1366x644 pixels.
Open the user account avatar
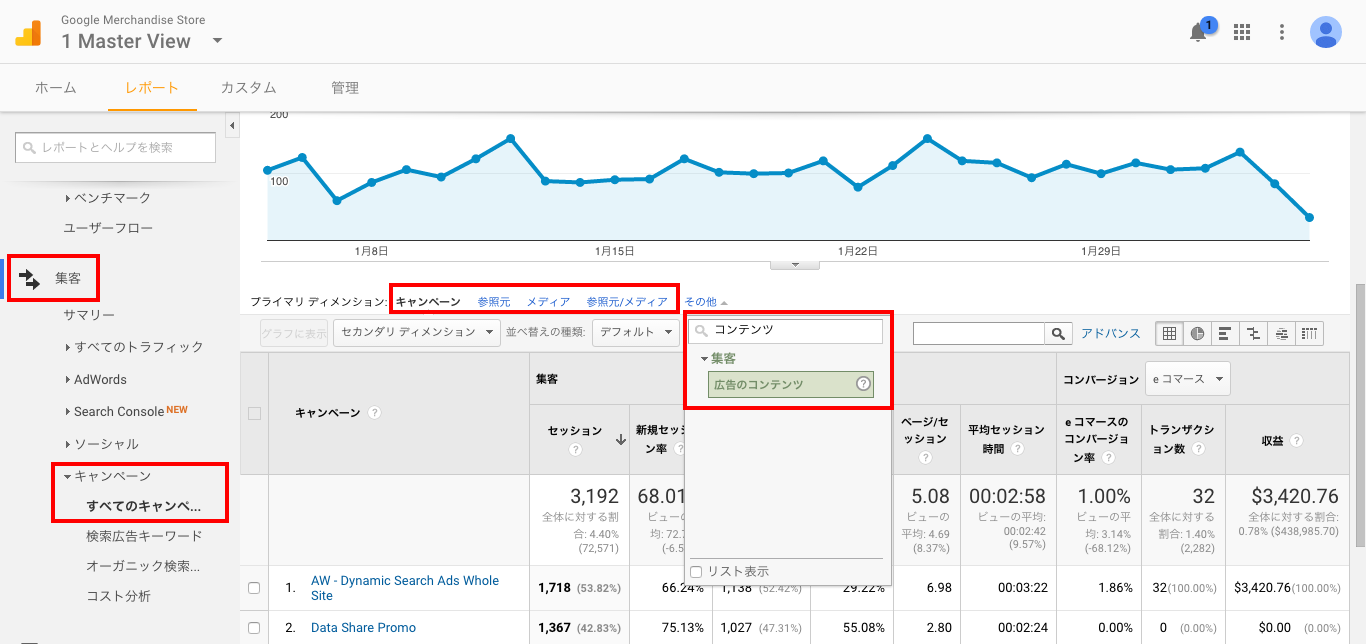[1326, 32]
